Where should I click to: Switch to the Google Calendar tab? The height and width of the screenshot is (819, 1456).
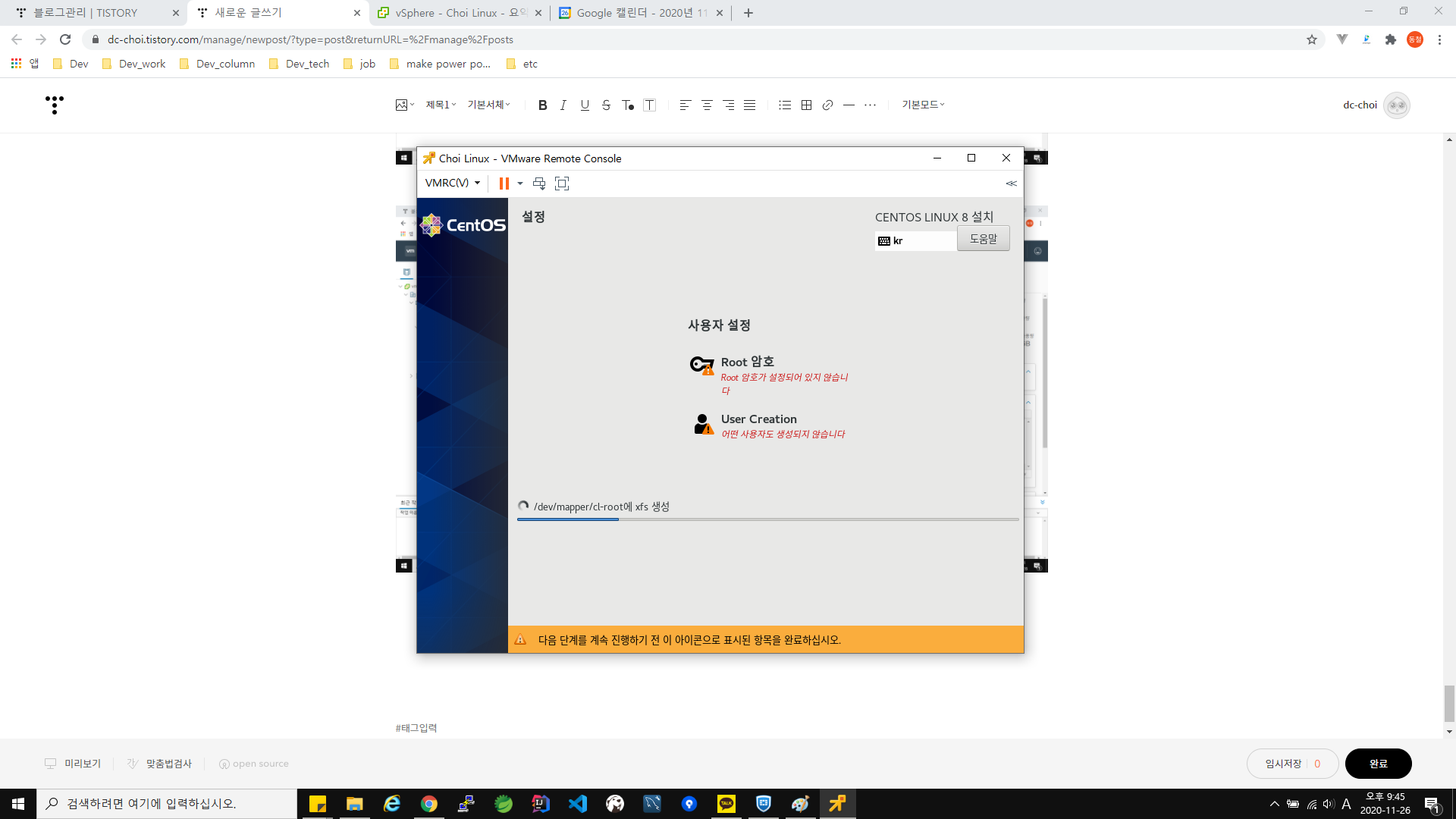coord(641,13)
